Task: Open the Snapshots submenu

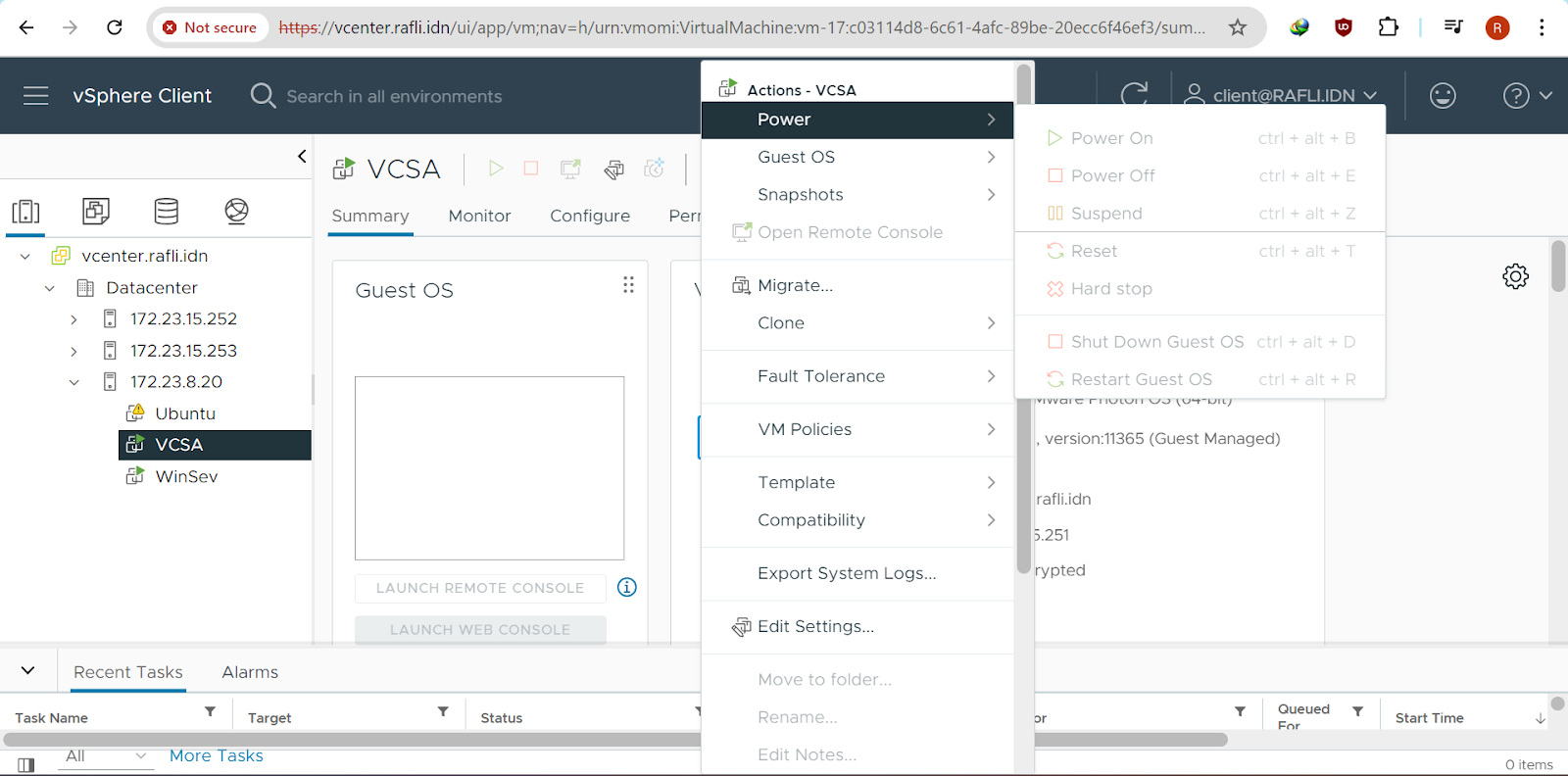Action: tap(857, 195)
